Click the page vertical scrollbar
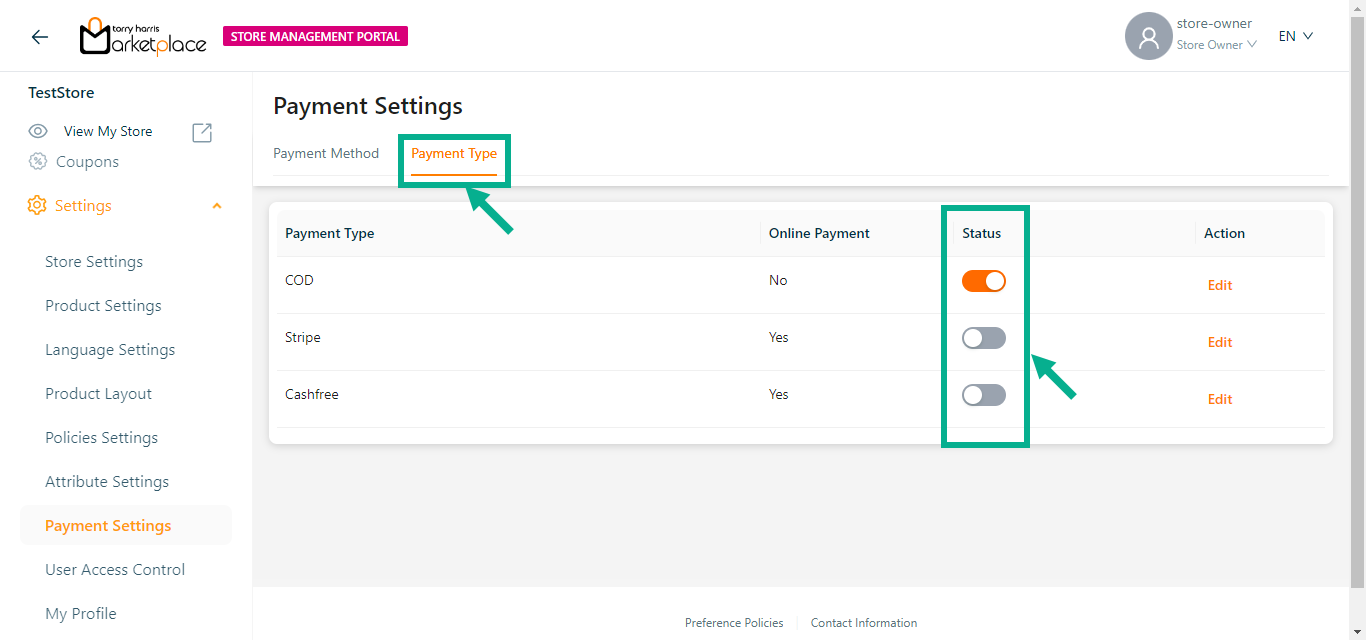Screen dimensions: 1366x640 point(1357,300)
